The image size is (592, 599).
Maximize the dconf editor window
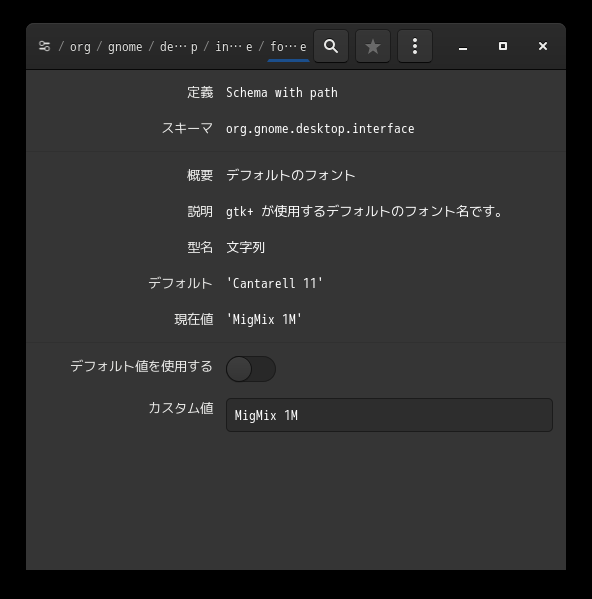503,46
